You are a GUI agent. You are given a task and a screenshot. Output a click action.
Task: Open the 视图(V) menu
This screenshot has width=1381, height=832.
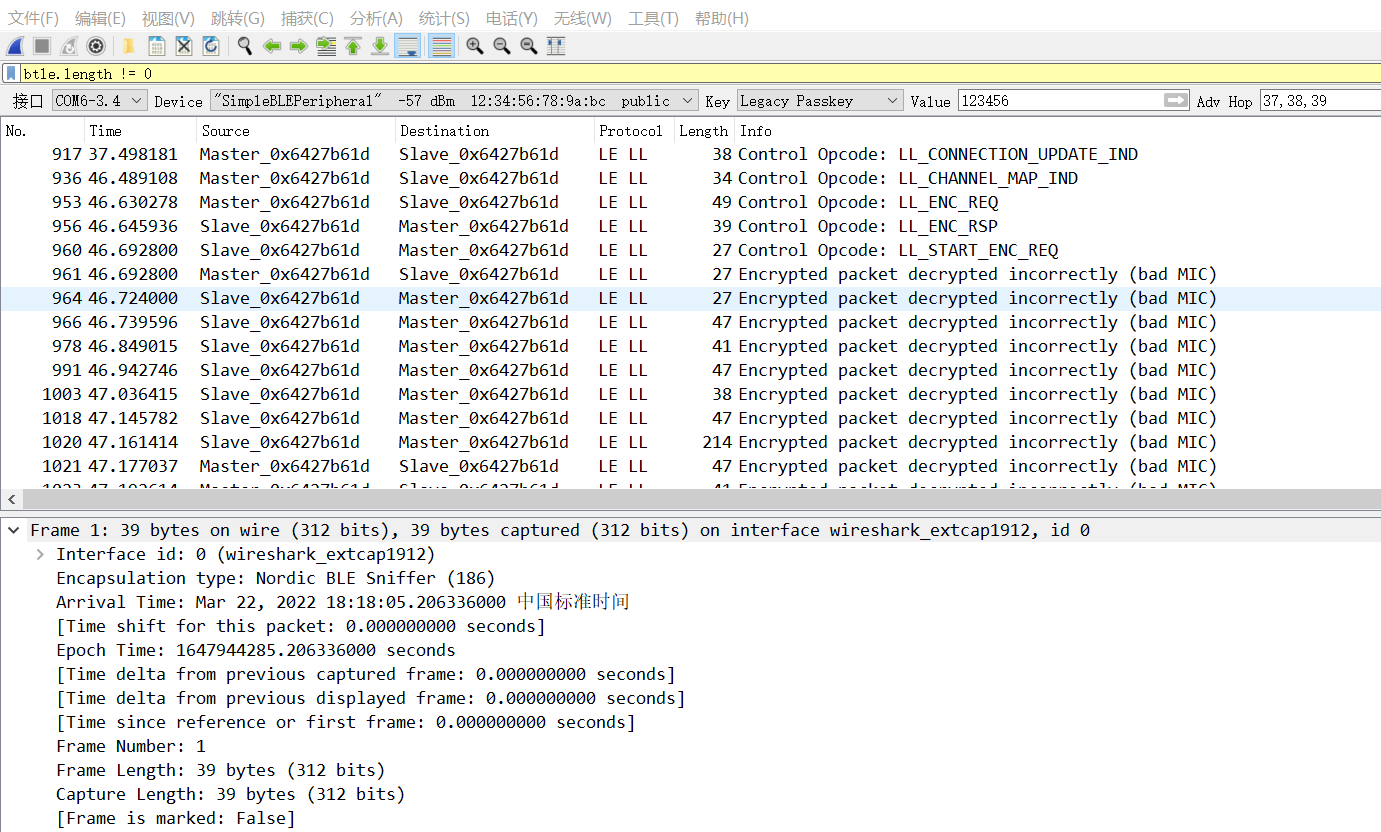pos(168,18)
